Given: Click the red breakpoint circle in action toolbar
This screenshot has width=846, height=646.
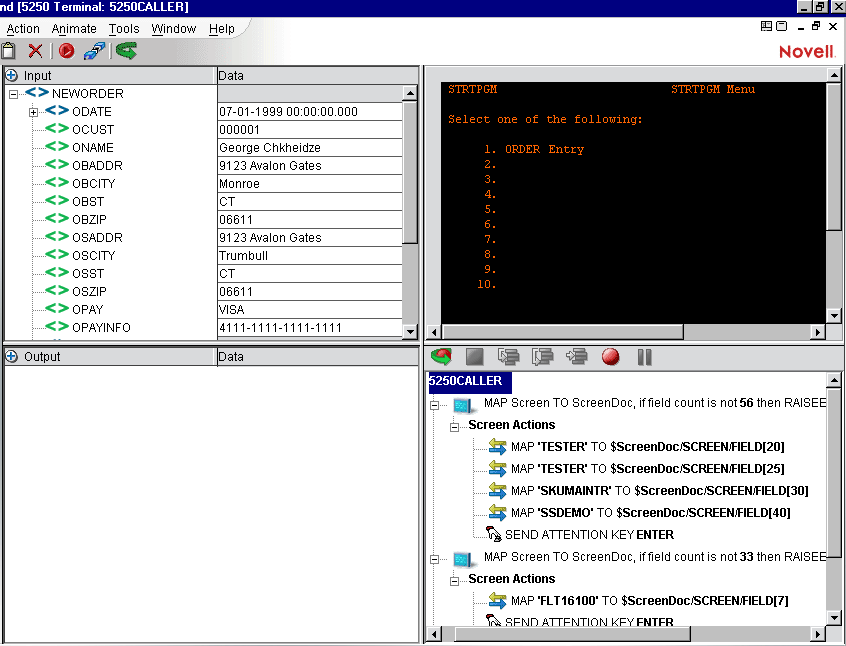Looking at the screenshot, I should point(610,357).
